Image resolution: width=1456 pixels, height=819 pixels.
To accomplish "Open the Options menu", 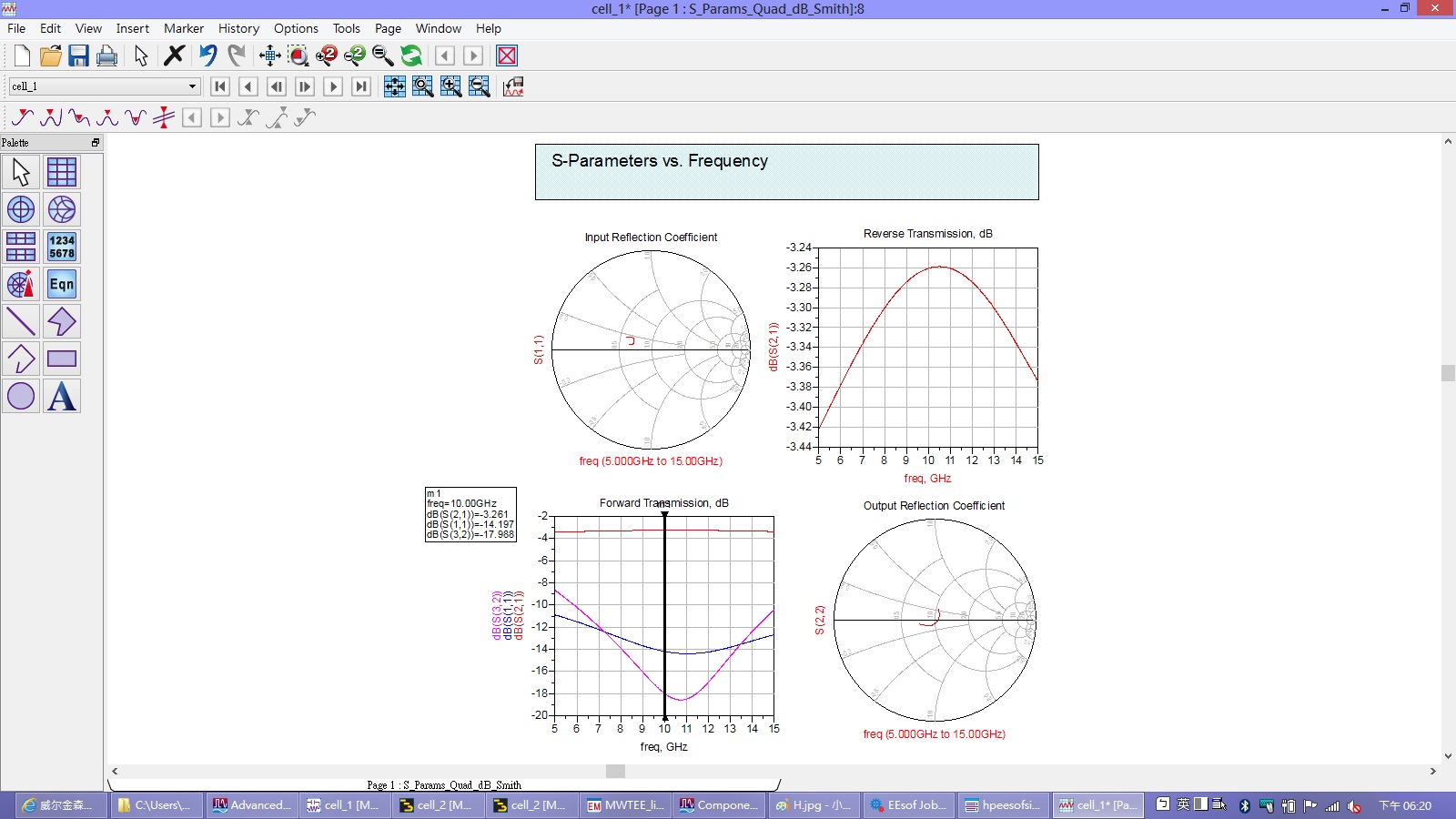I will tap(296, 28).
